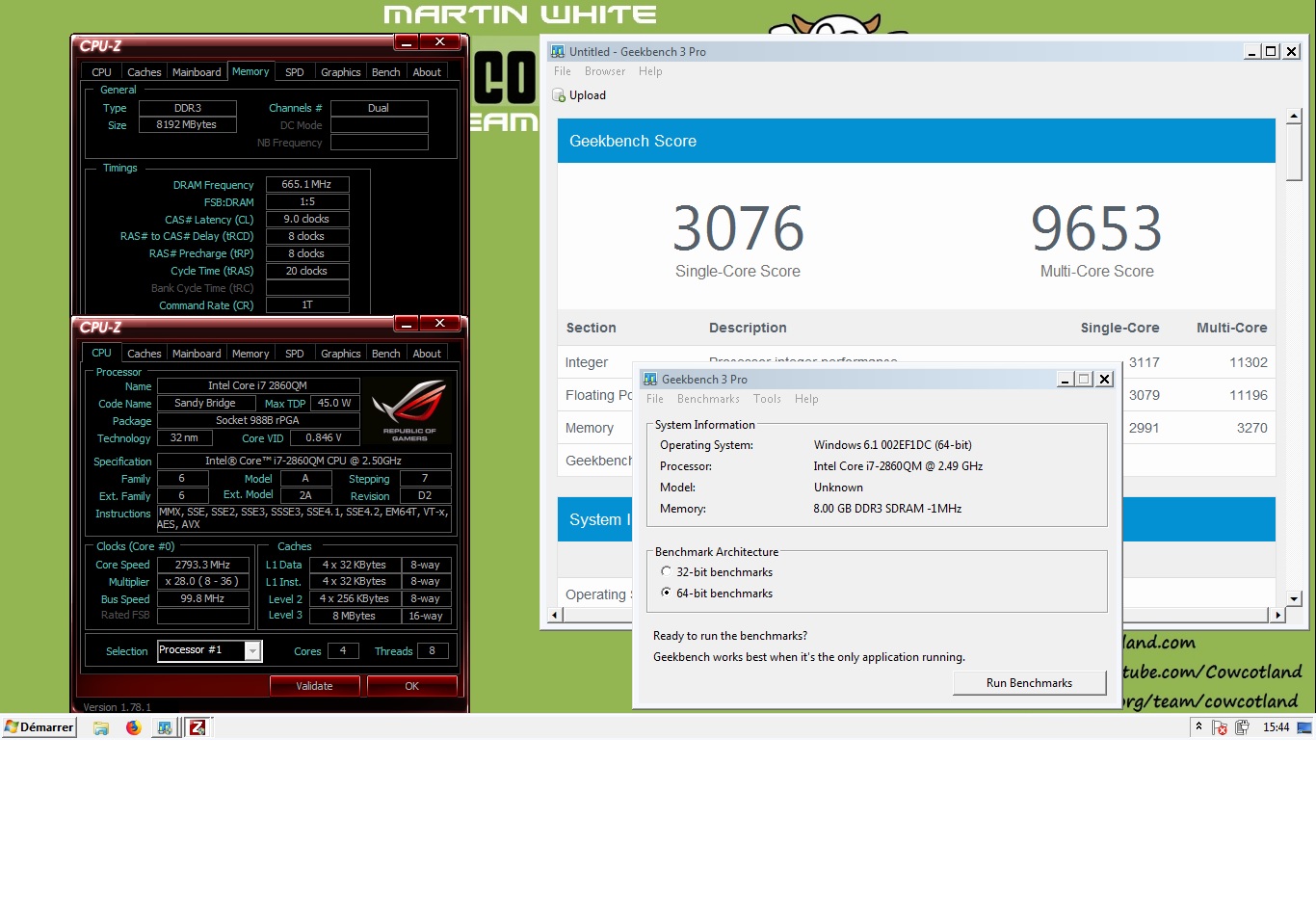The height and width of the screenshot is (897, 1316).
Task: Open Processor #1 selection dropdown
Action: [x=252, y=651]
